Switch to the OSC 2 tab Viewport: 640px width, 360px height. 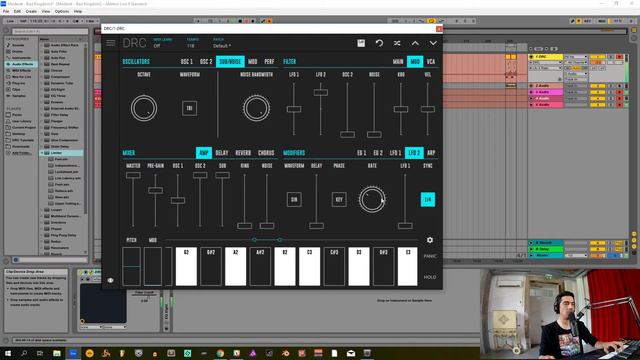pyautogui.click(x=206, y=62)
